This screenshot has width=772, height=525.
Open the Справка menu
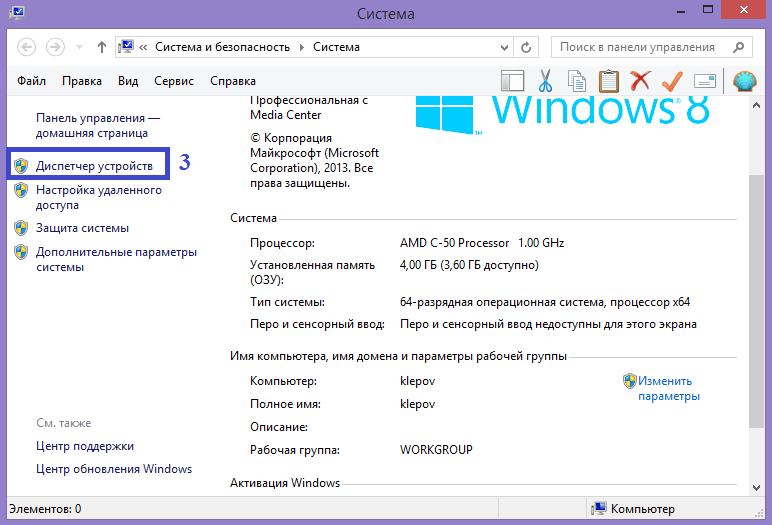click(233, 81)
